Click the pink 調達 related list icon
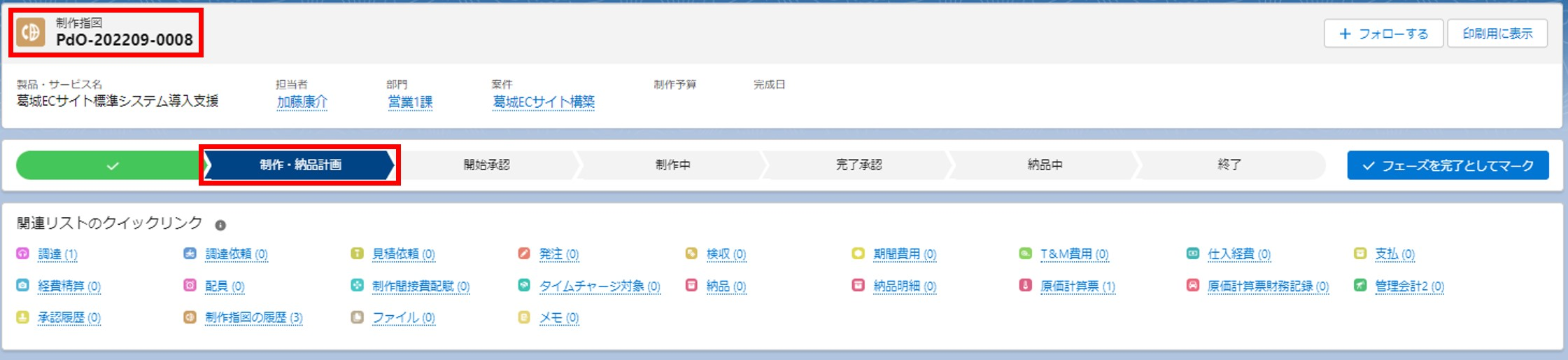 click(22, 254)
